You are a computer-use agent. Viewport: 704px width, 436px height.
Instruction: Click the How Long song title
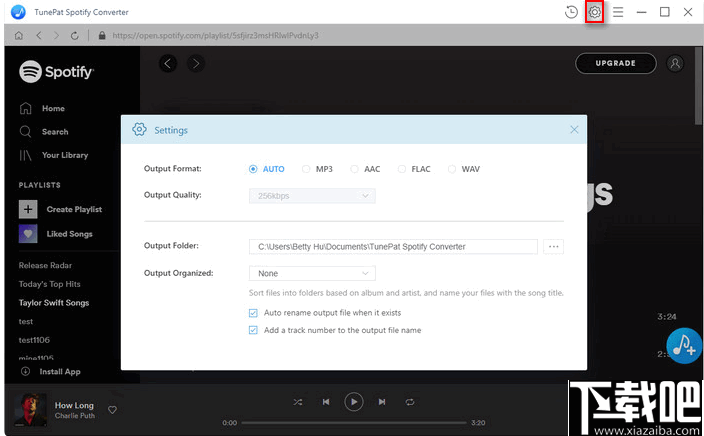click(x=74, y=405)
